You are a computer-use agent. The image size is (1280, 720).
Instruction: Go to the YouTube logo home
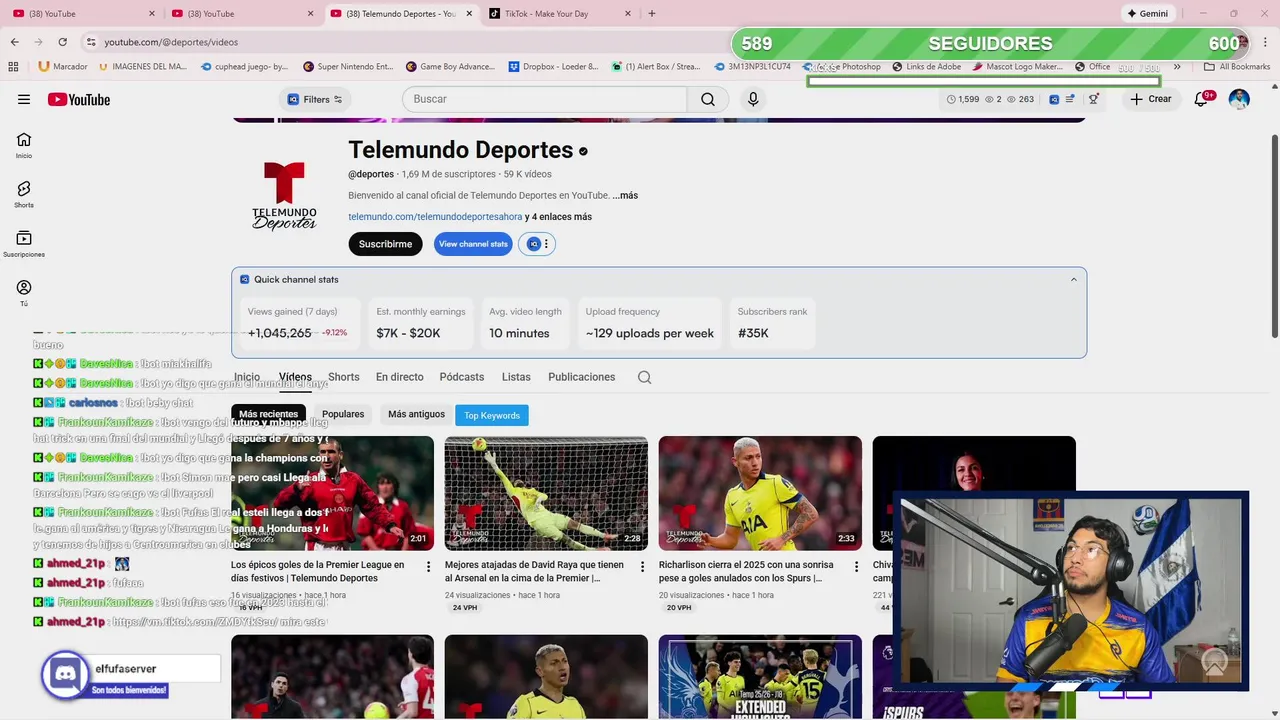point(79,99)
